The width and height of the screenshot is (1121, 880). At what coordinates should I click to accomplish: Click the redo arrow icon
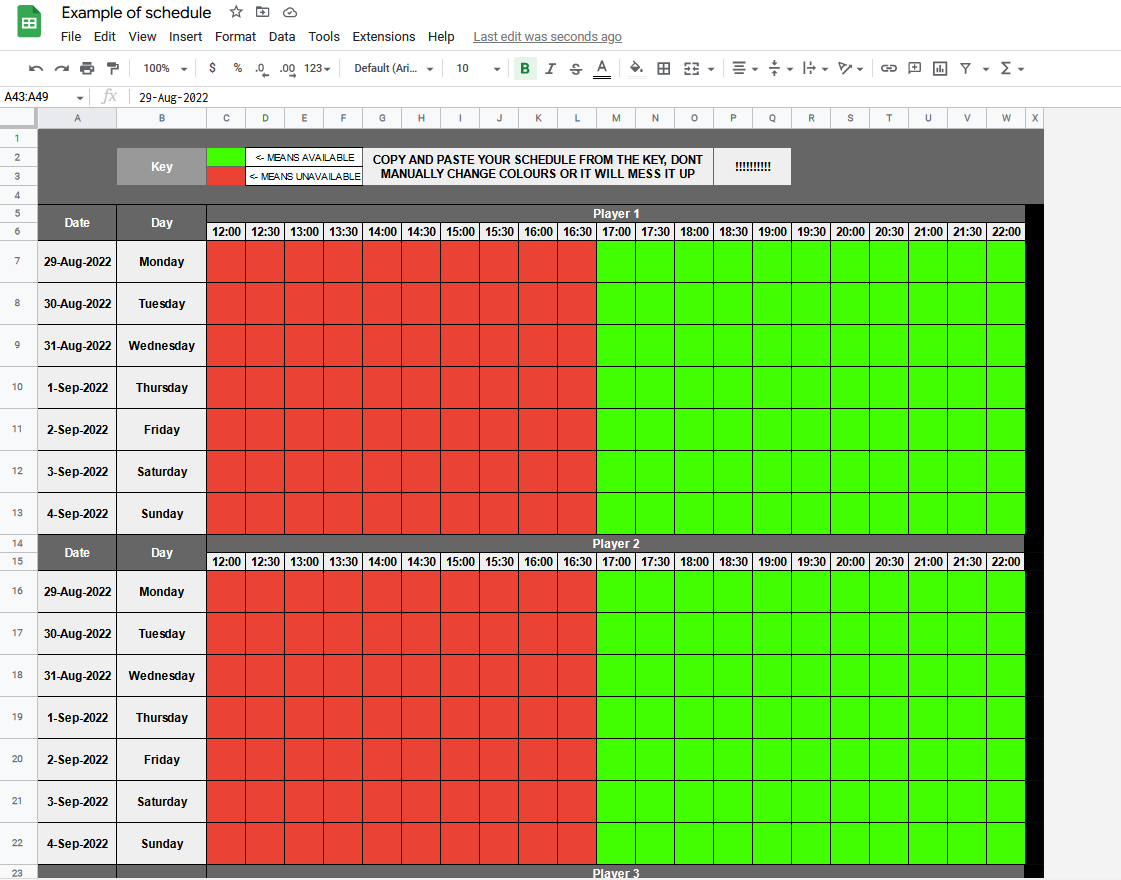(x=61, y=69)
